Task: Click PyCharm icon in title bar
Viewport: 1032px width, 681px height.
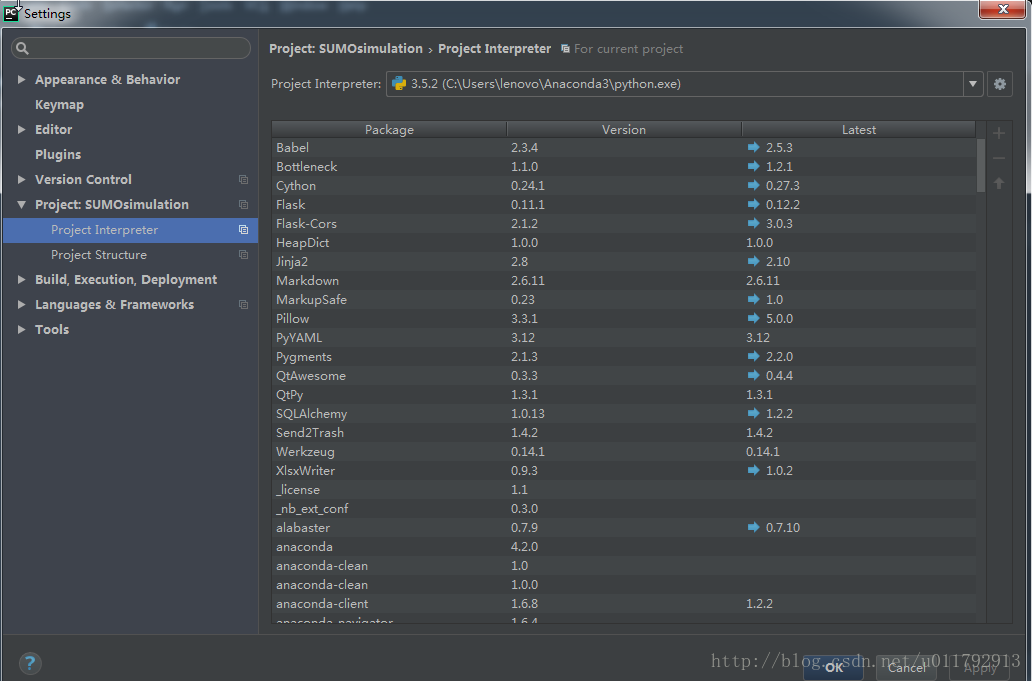Action: tap(11, 13)
